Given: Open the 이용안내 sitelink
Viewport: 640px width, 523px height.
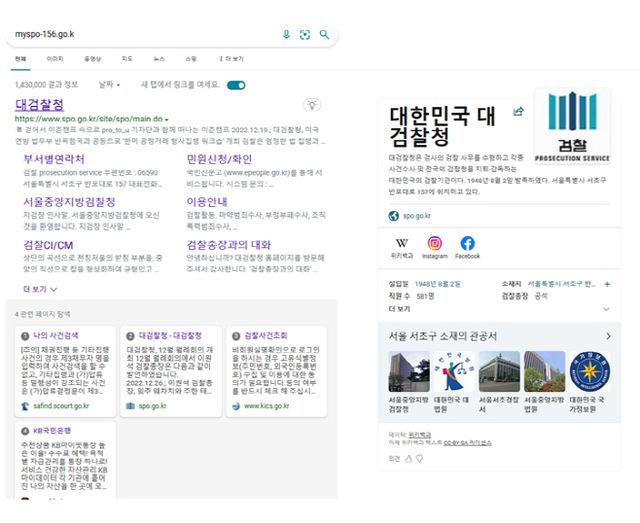Looking at the screenshot, I should tap(207, 202).
